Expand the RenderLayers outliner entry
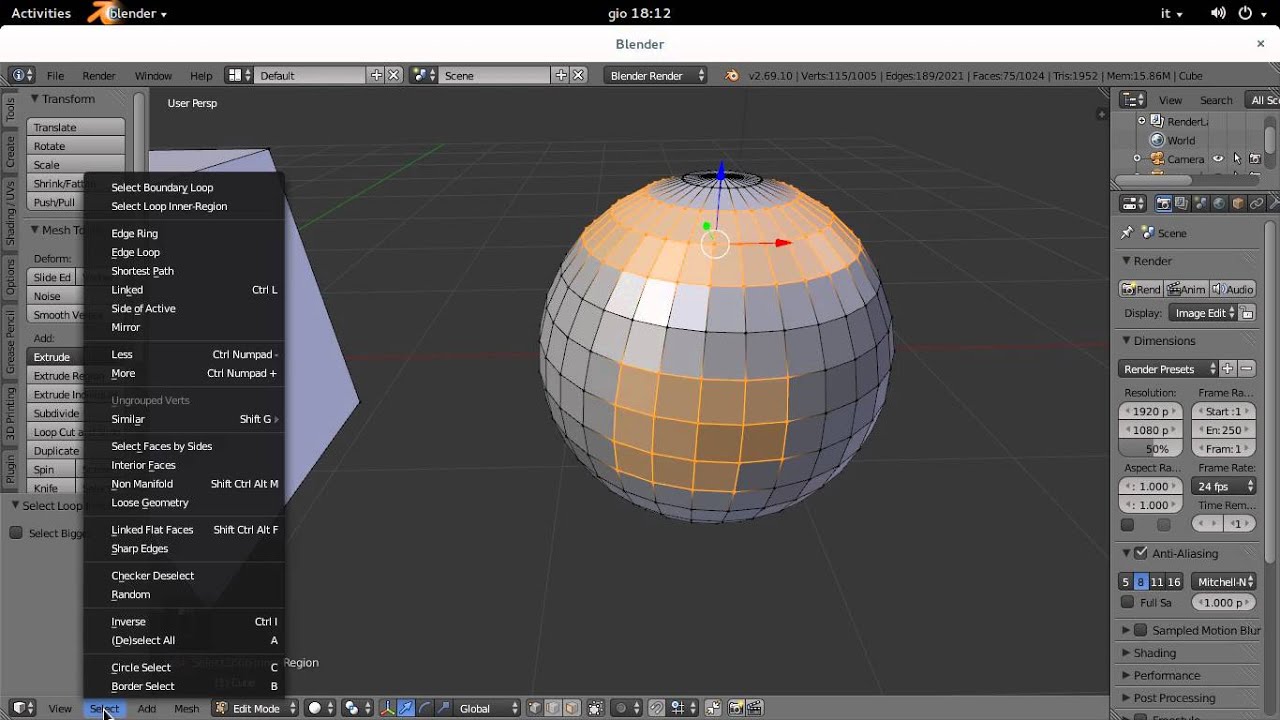Image resolution: width=1280 pixels, height=720 pixels. pos(1141,121)
